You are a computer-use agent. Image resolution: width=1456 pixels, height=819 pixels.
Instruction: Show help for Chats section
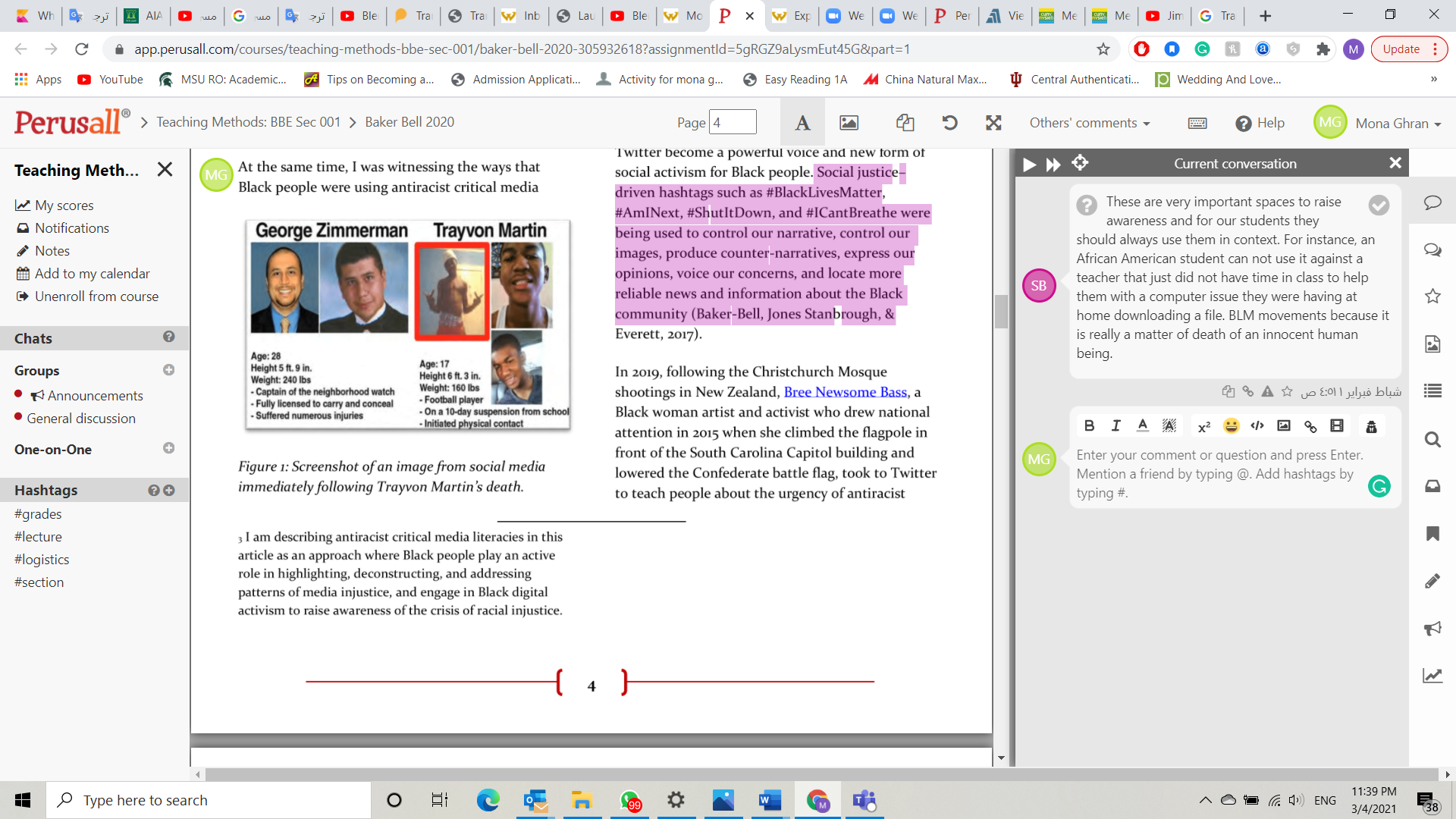(168, 337)
